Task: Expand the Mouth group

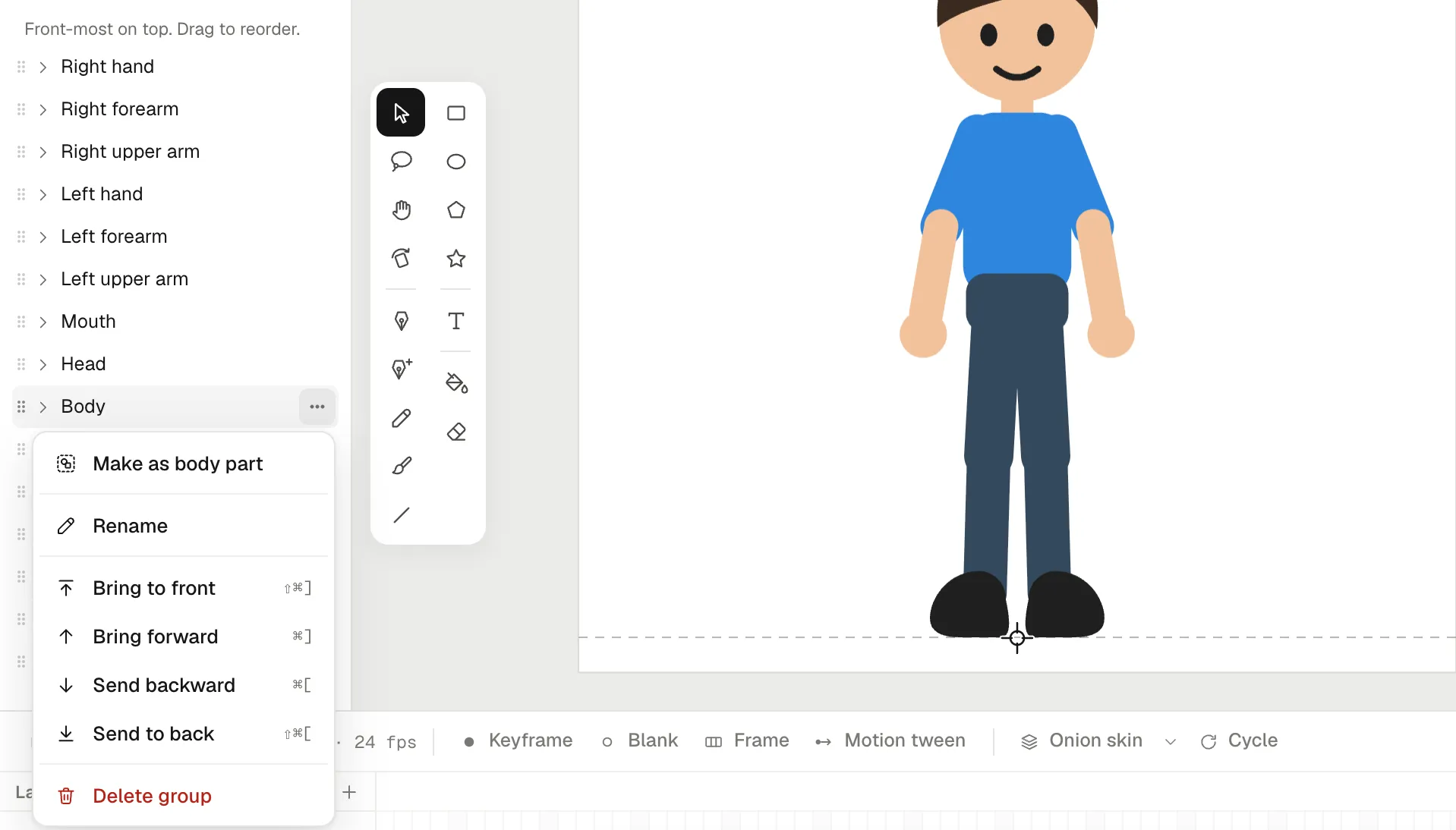Action: 43,322
